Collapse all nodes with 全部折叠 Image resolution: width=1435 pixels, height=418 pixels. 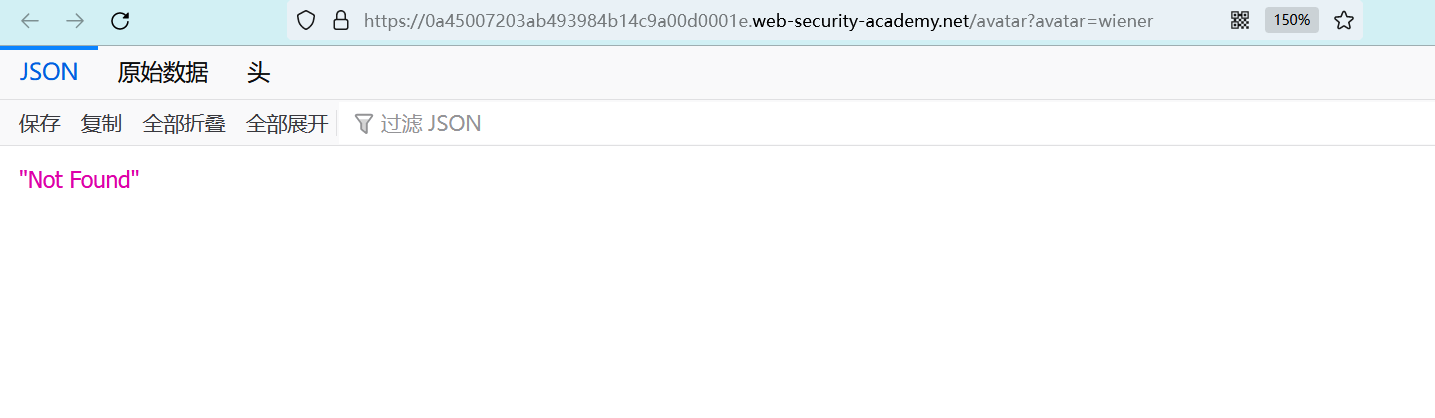tap(184, 124)
